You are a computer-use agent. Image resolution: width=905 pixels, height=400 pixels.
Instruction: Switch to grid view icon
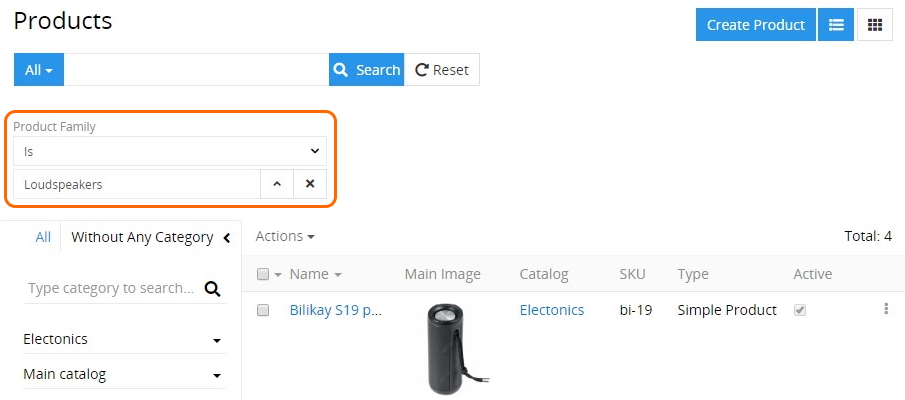[x=874, y=25]
